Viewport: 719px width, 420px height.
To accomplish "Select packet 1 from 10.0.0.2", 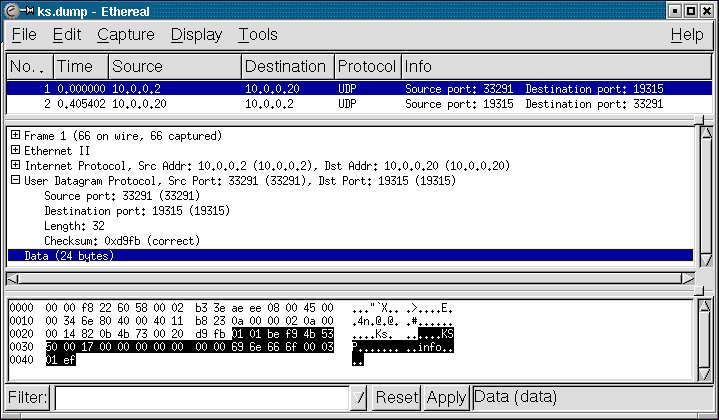I will [x=359, y=88].
